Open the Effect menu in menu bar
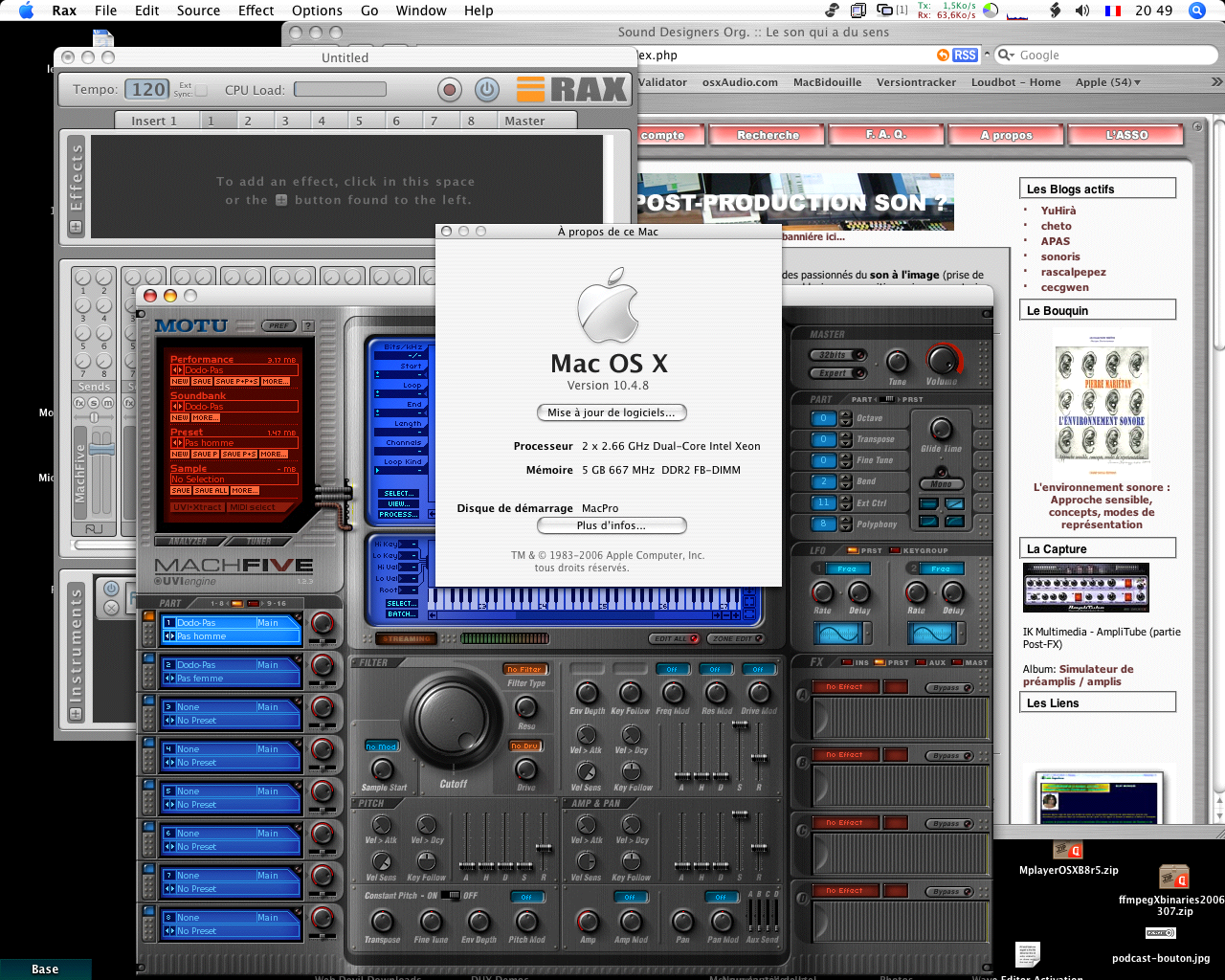Image resolution: width=1225 pixels, height=980 pixels. tap(256, 11)
